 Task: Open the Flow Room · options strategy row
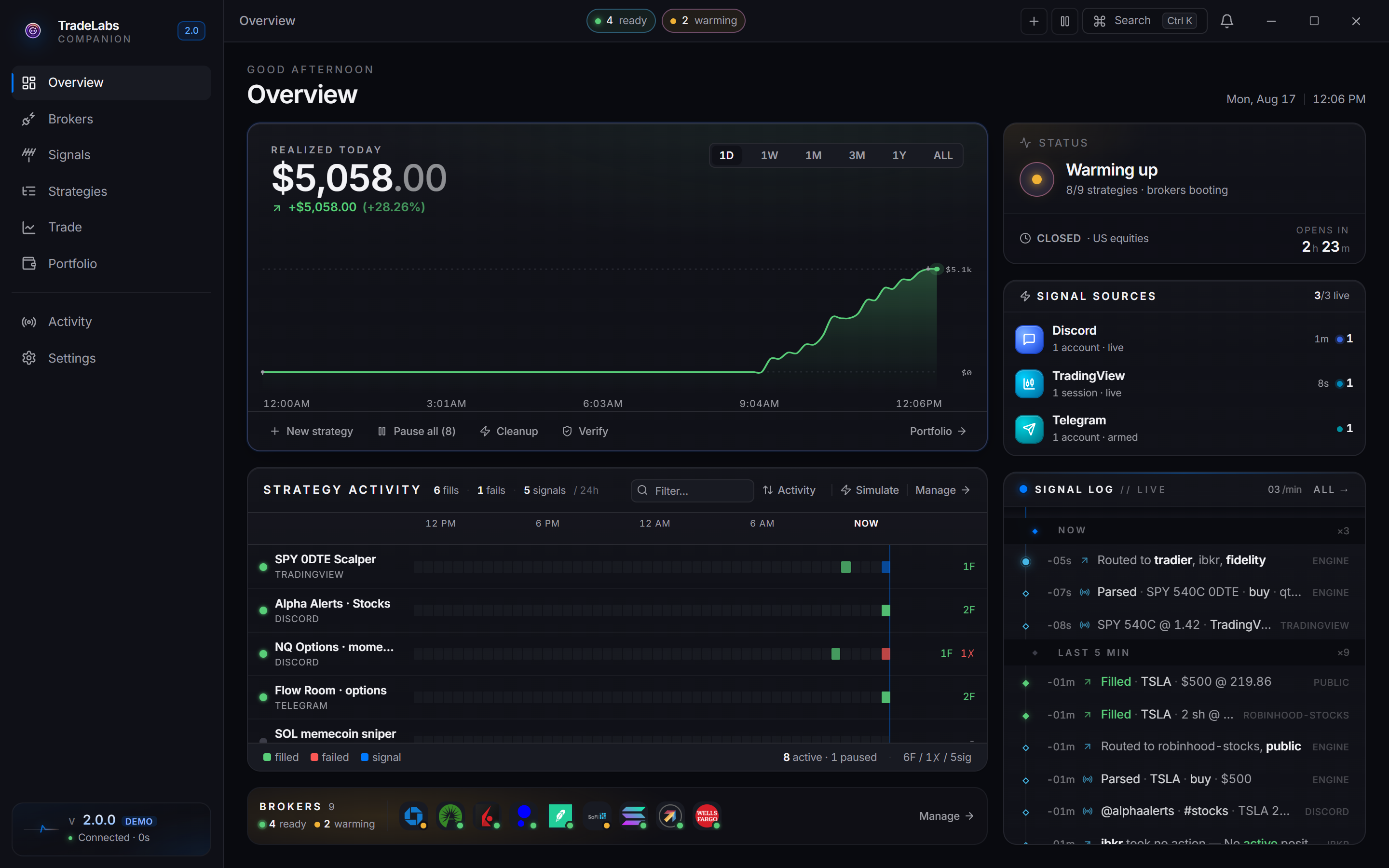click(617, 697)
